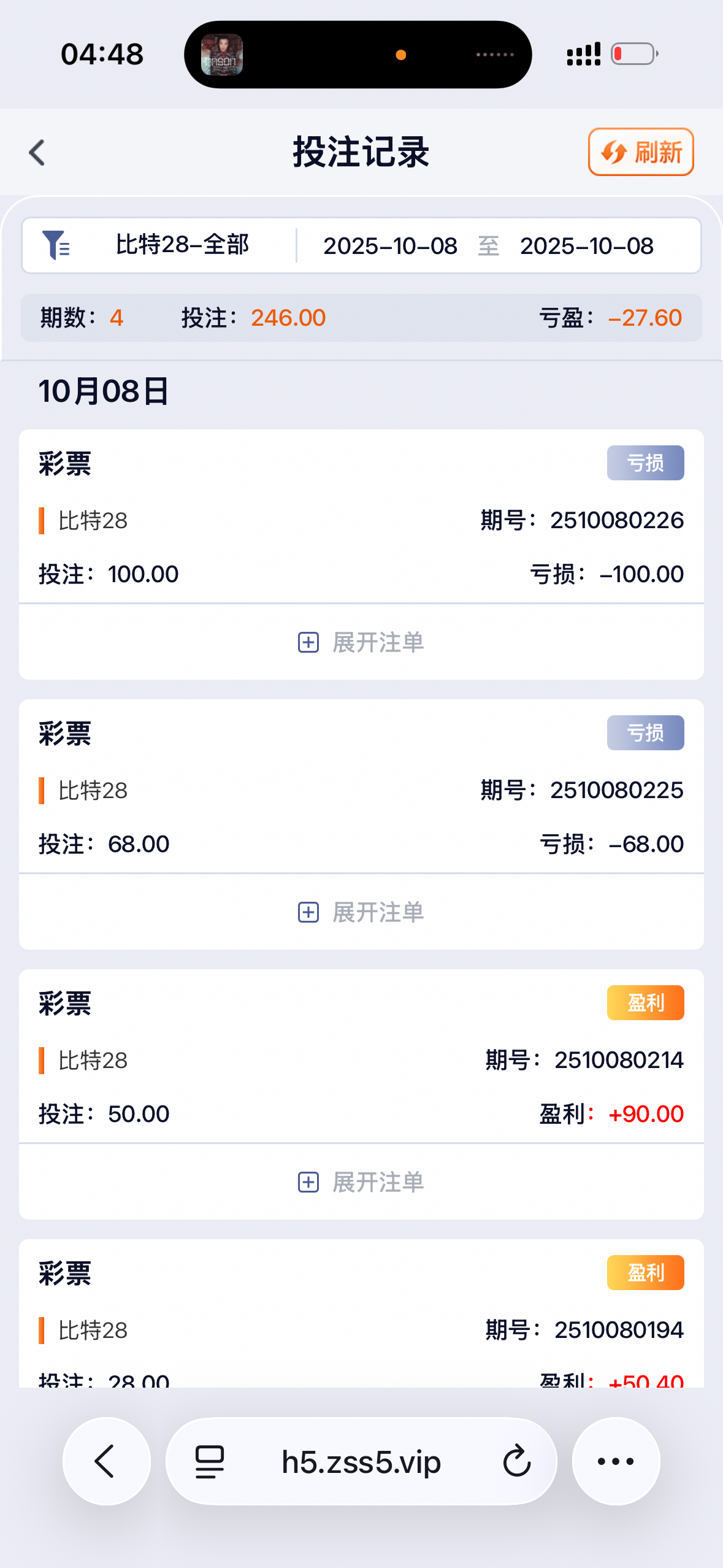The width and height of the screenshot is (723, 1568).
Task: Tap the 盈利 badge on issue 2510080214
Action: 645,1002
